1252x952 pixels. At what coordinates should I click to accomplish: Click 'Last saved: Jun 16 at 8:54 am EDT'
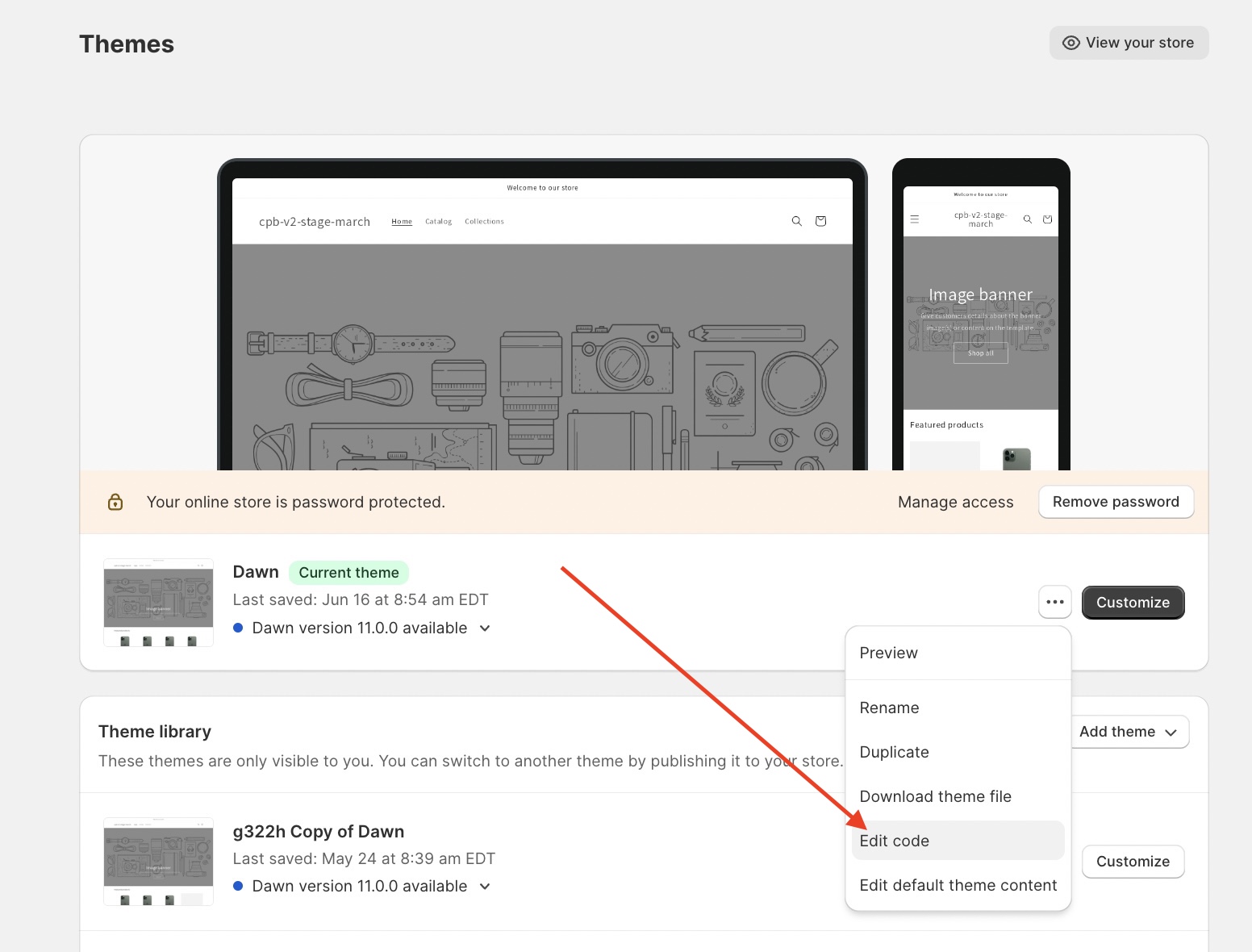pos(361,599)
